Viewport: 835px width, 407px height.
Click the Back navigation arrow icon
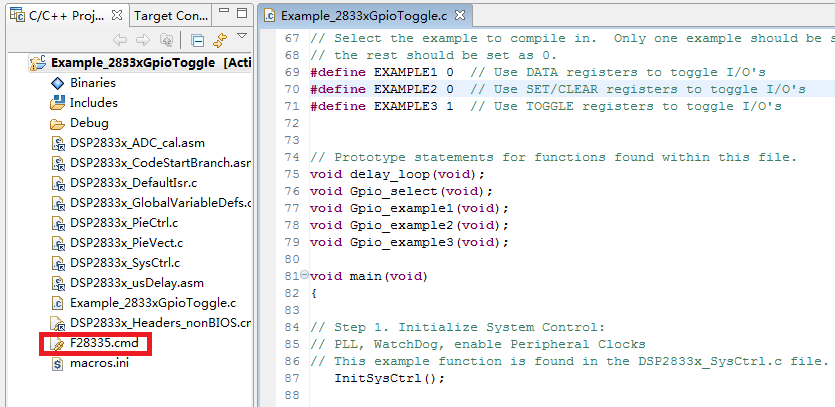point(119,40)
